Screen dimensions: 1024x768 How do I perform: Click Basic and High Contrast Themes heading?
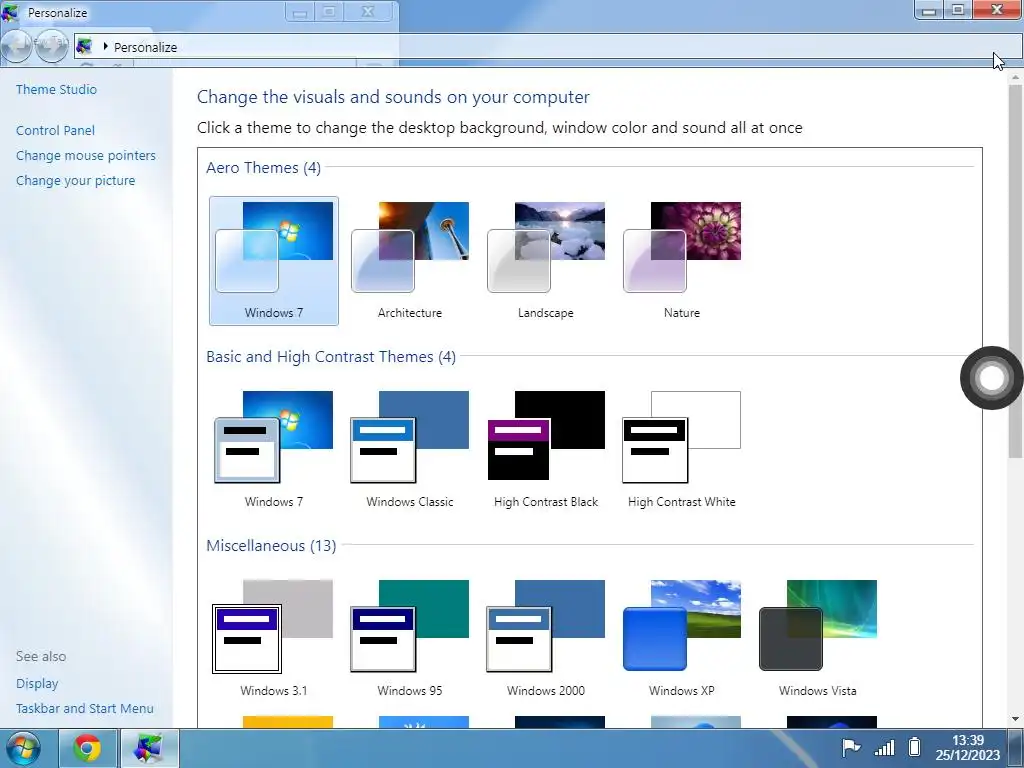pos(330,357)
